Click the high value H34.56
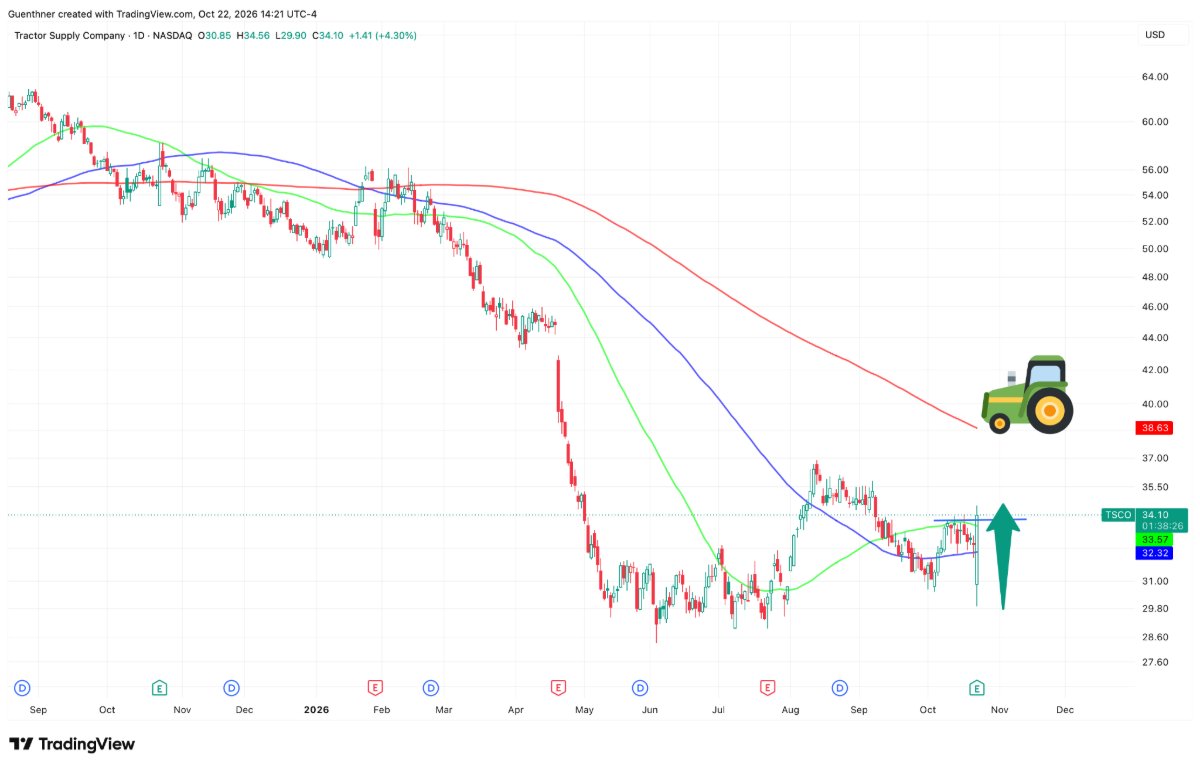Viewport: 1200px width, 768px height. coord(253,36)
